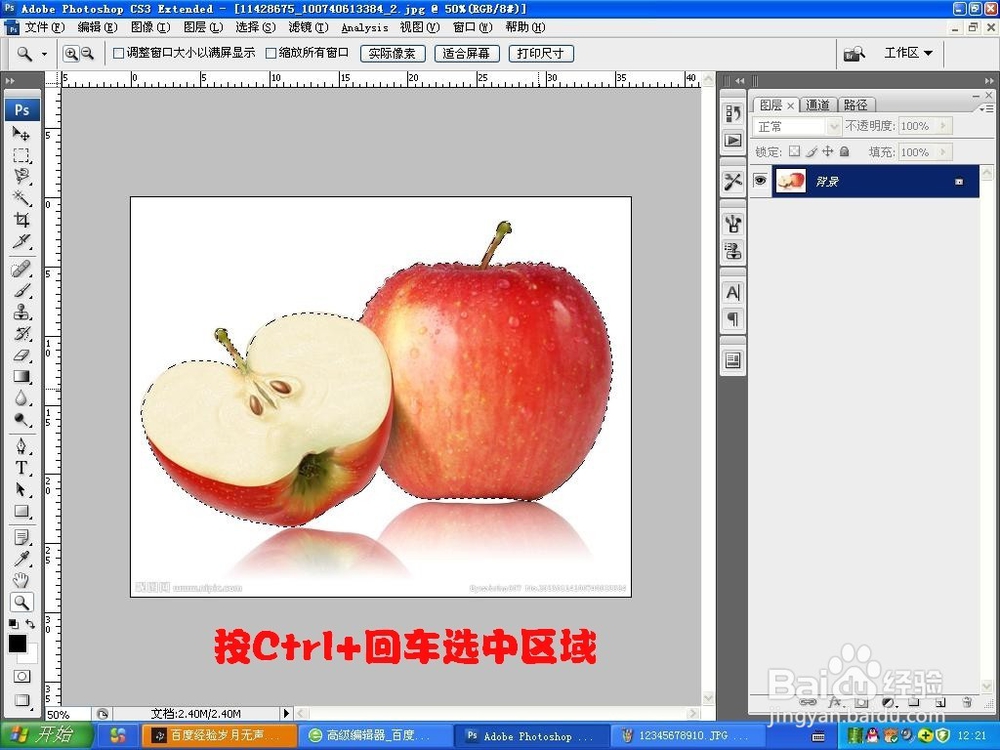Open the Layers panel flyout menu
This screenshot has width=1000, height=750.
pos(986,107)
